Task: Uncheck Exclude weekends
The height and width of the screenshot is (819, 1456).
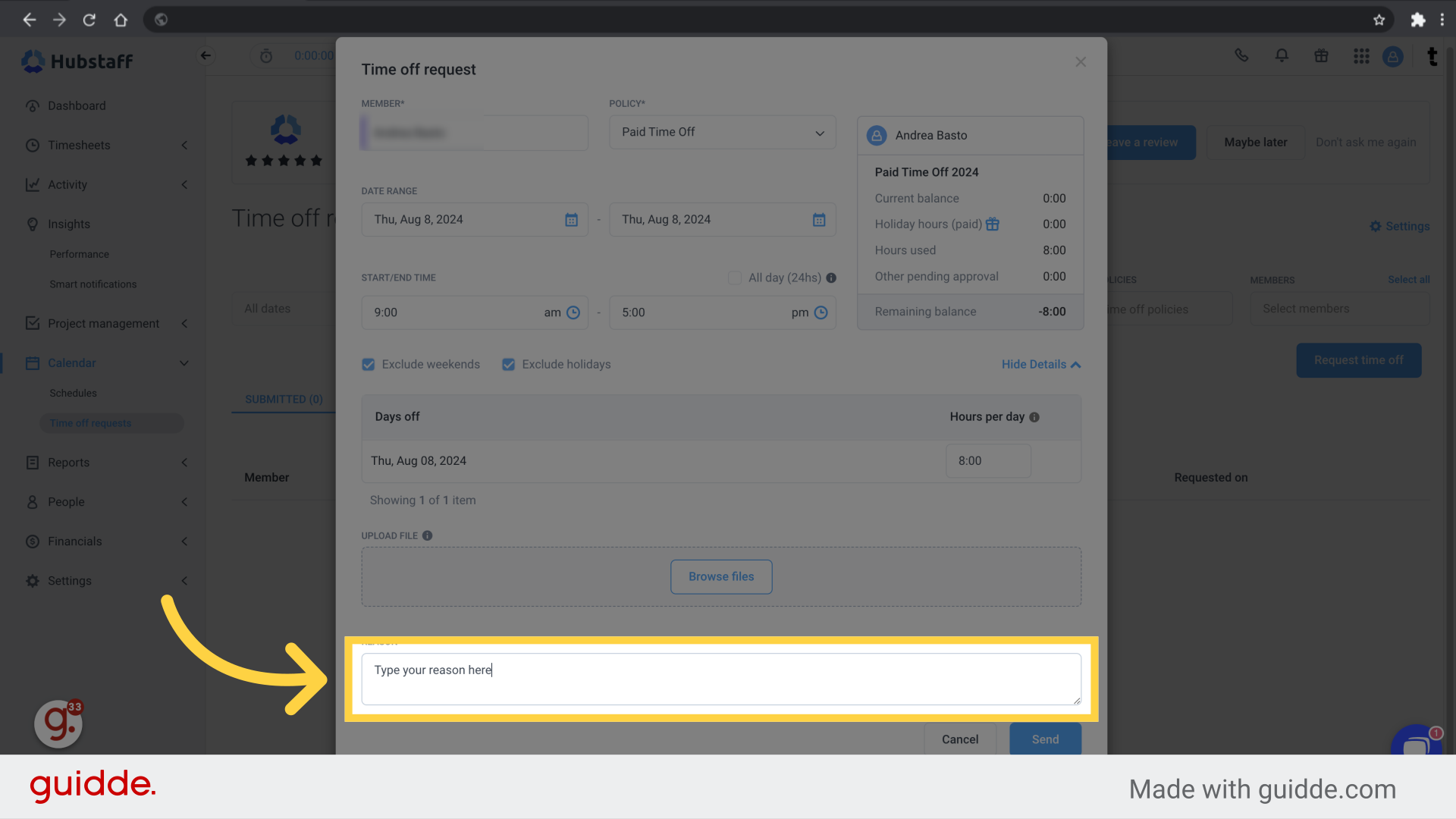Action: tap(368, 364)
